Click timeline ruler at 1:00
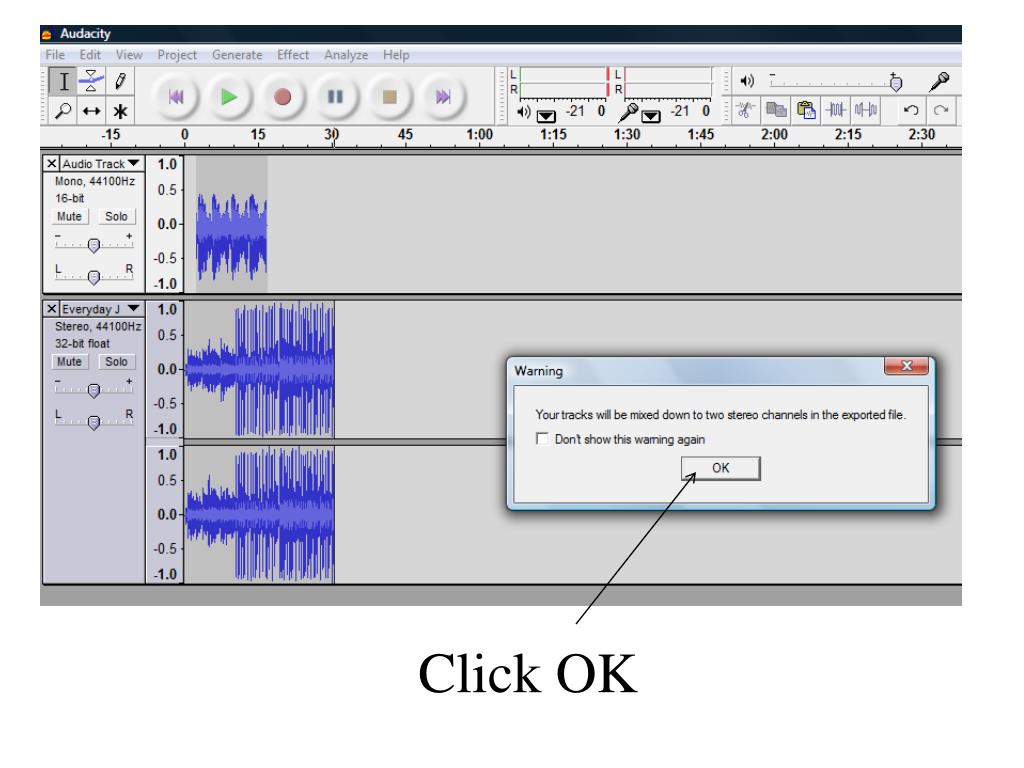This screenshot has height=768, width=1024. point(479,136)
